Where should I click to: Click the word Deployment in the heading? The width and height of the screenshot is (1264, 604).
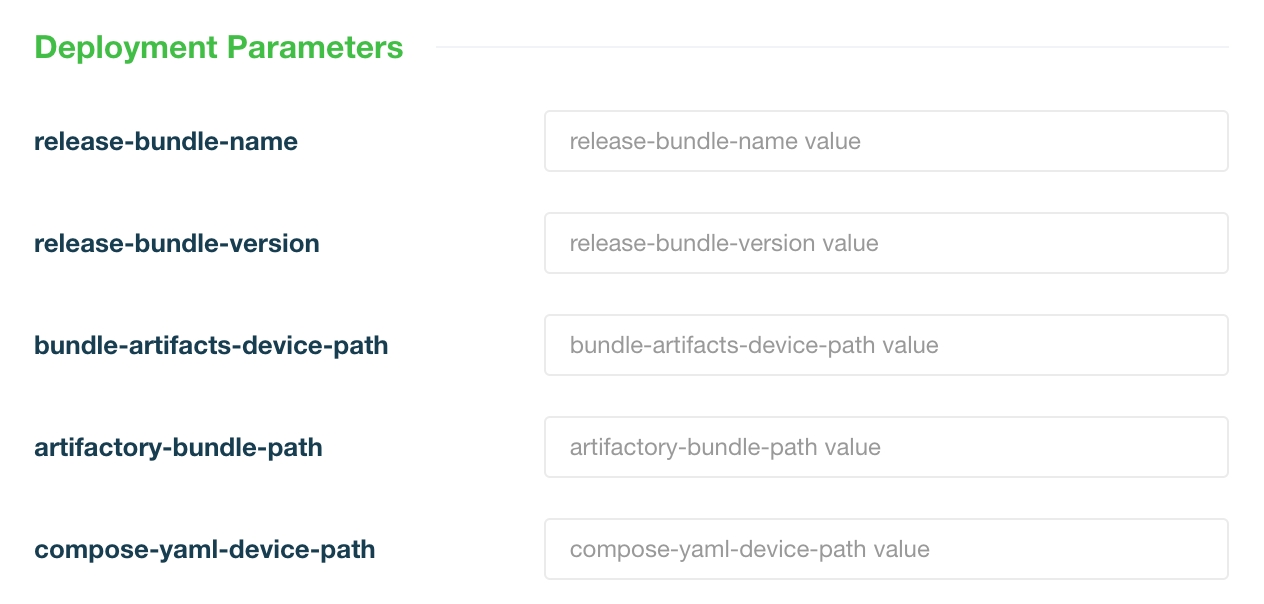126,48
